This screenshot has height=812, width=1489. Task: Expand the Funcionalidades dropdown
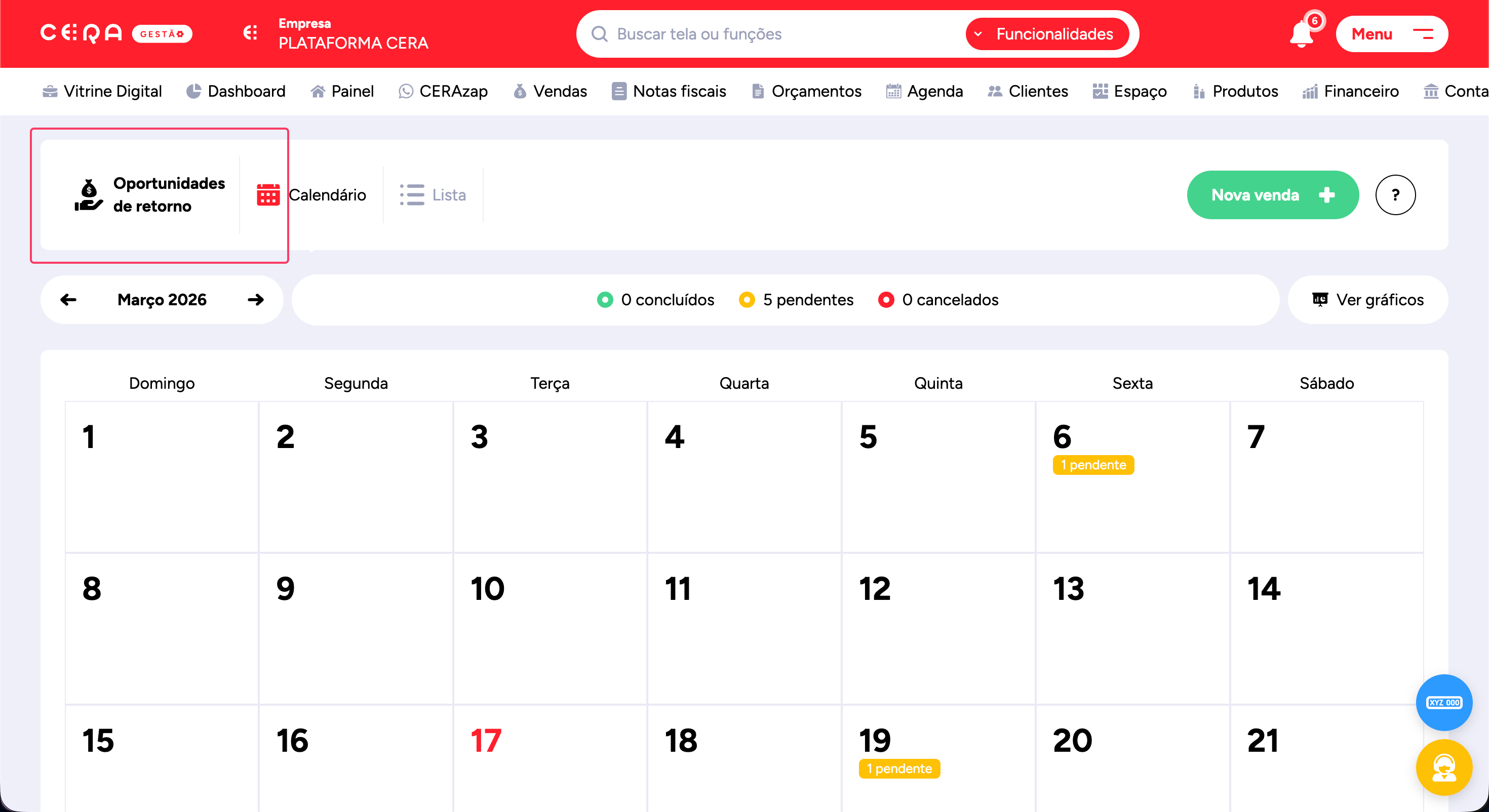1047,34
